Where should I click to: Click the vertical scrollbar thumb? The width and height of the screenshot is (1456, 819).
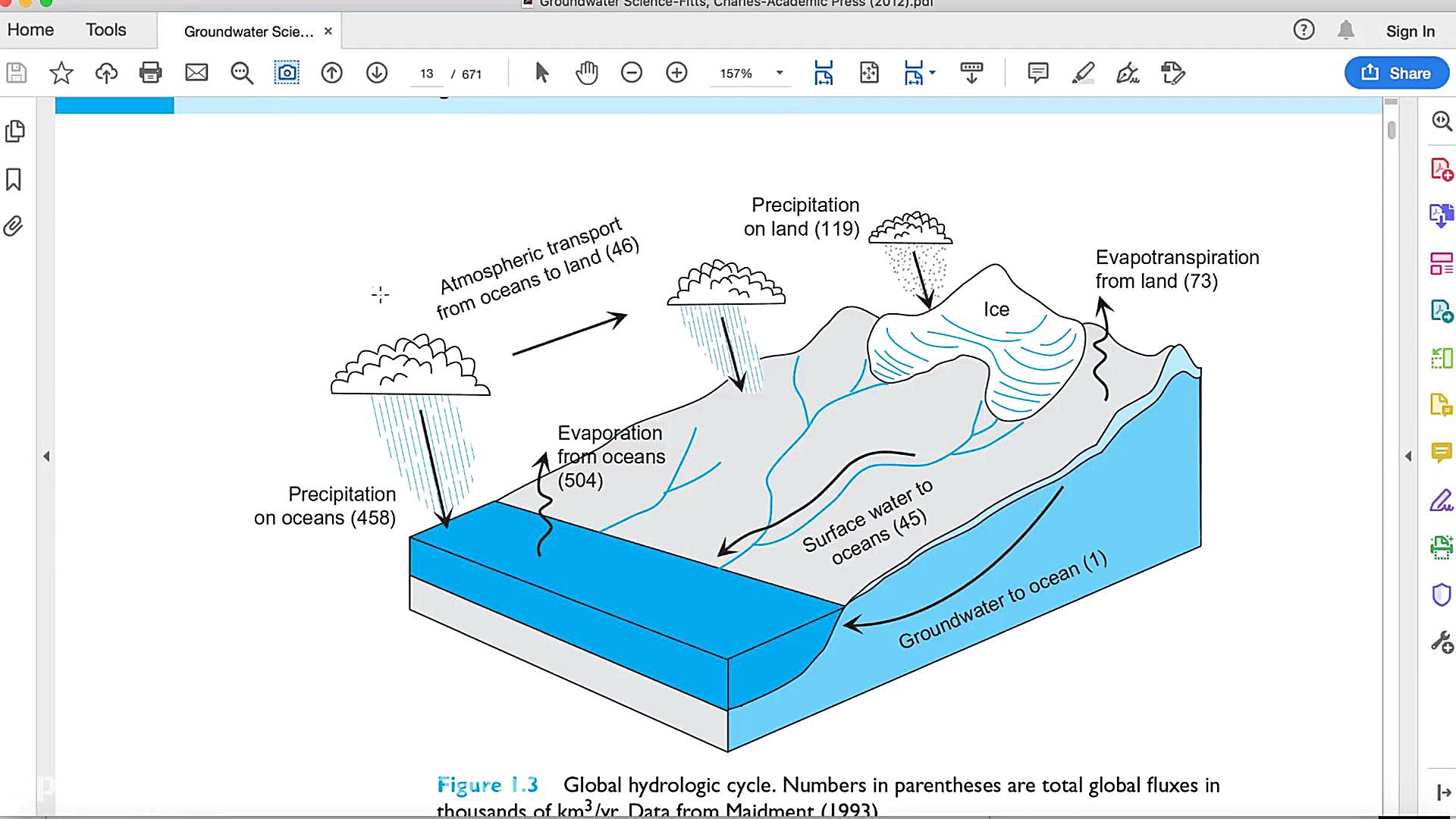1392,130
